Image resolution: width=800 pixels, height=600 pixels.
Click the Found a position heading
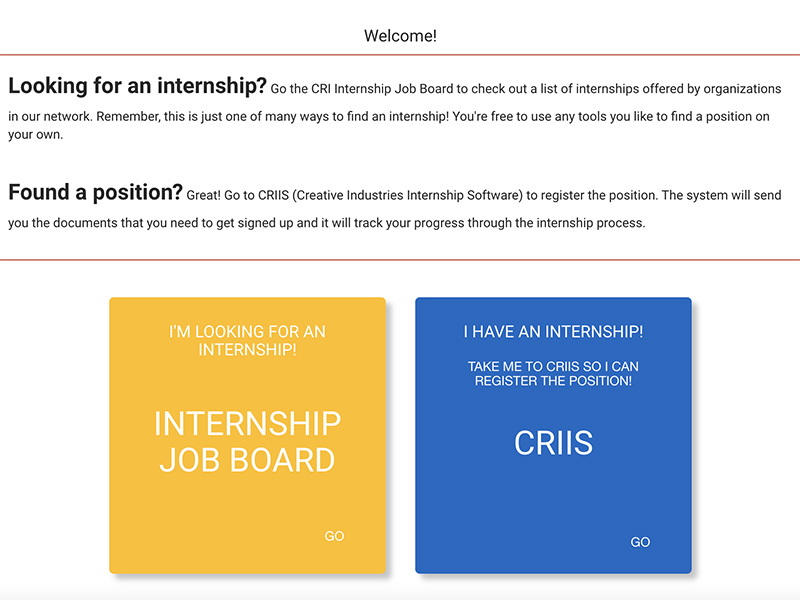click(95, 192)
